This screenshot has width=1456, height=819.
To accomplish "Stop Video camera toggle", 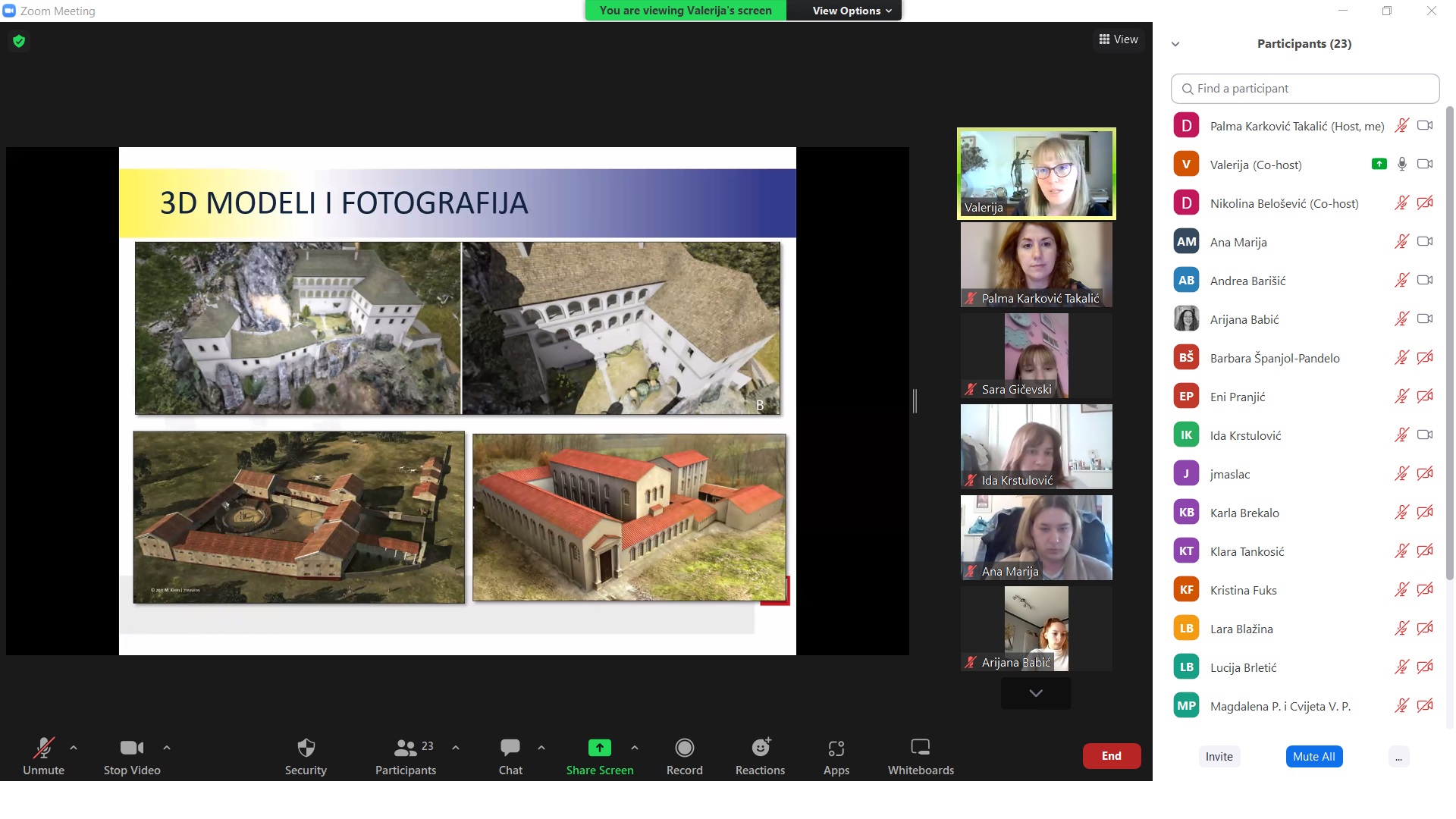I will coord(132,756).
